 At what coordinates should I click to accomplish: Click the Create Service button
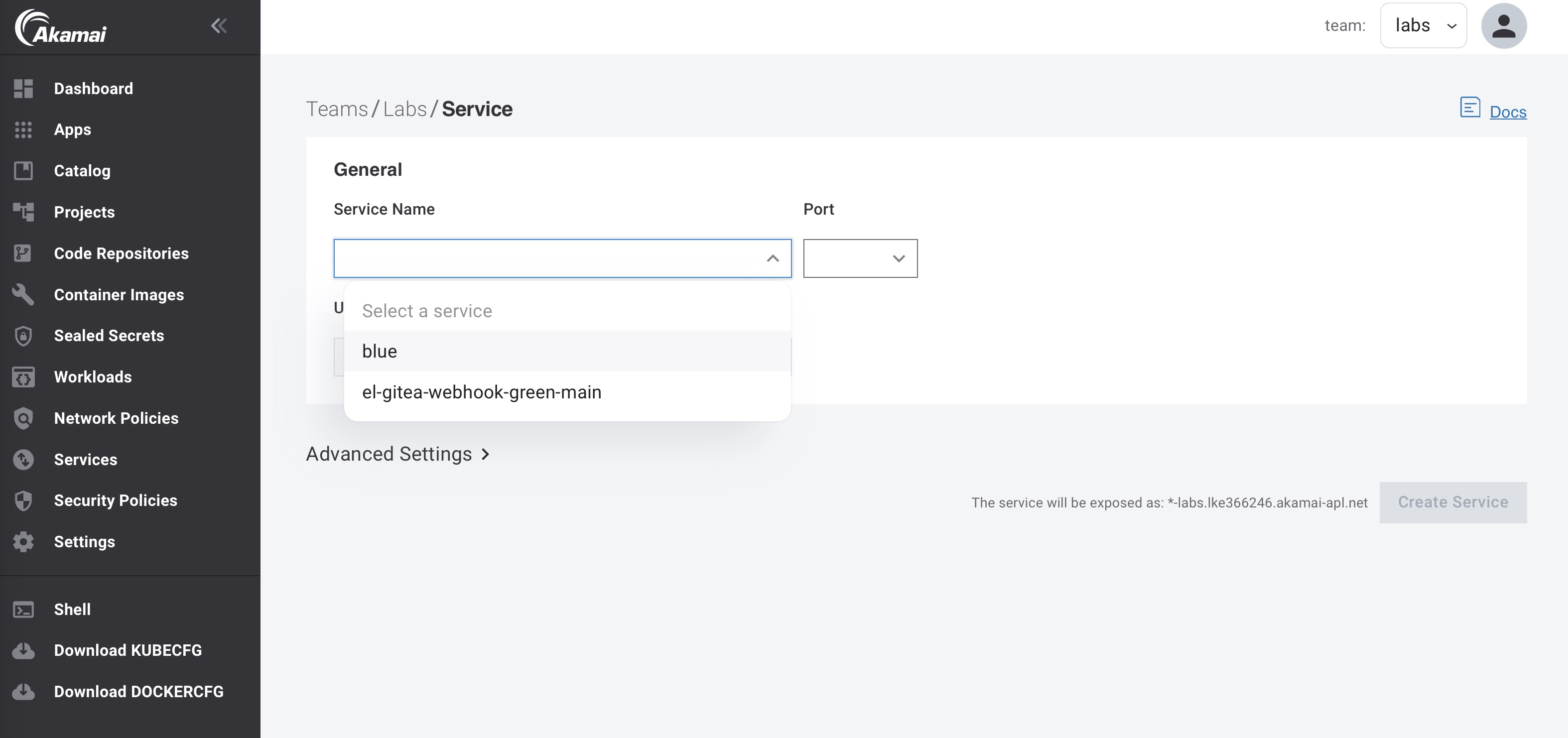pos(1452,502)
